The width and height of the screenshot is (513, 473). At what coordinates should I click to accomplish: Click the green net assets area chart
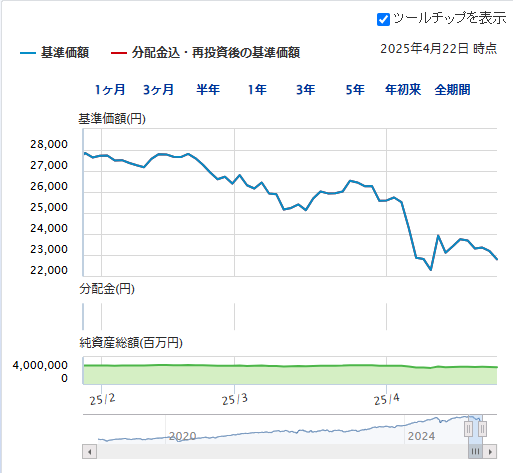[290, 375]
